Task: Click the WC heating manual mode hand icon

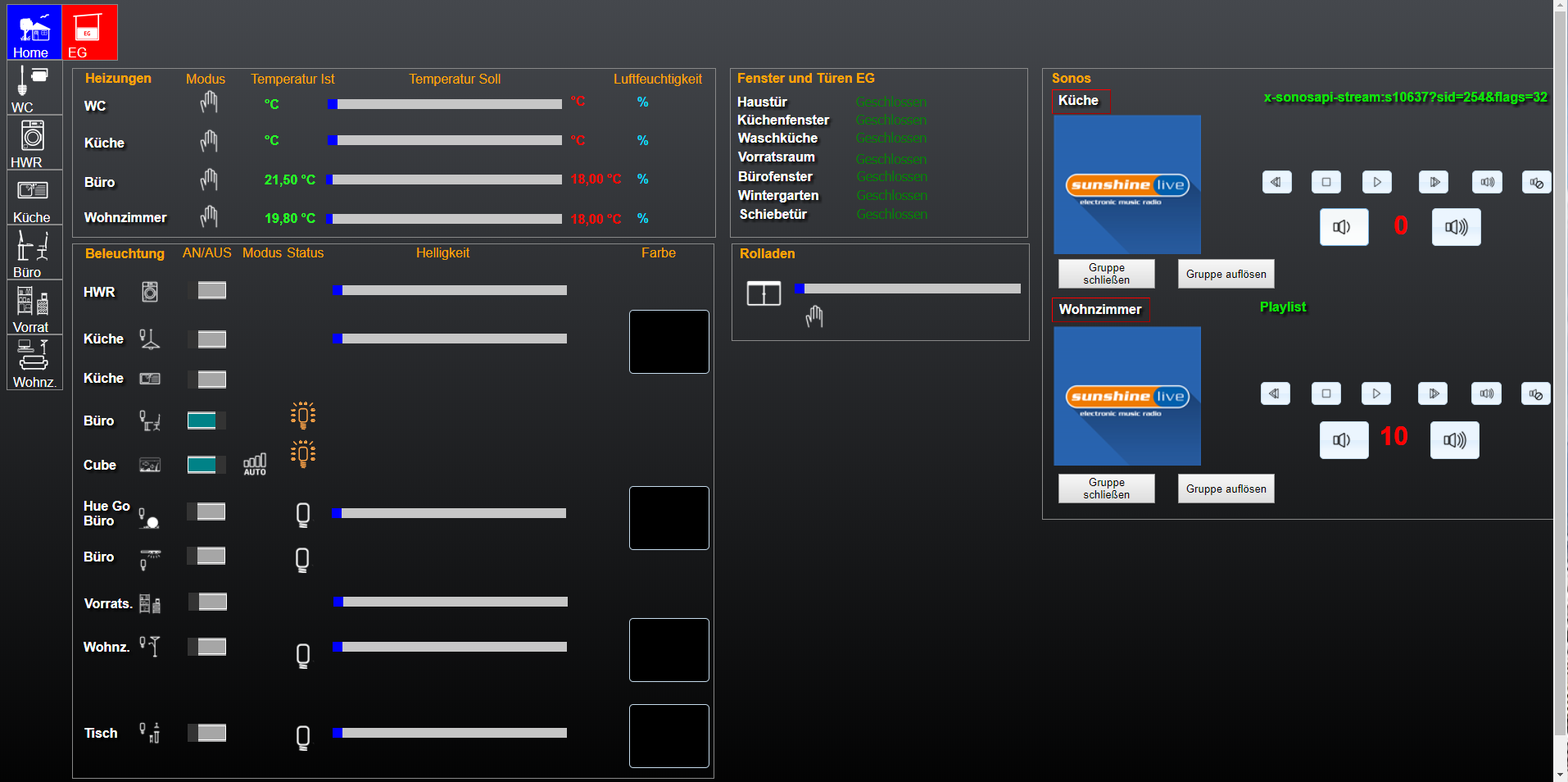Action: click(209, 102)
